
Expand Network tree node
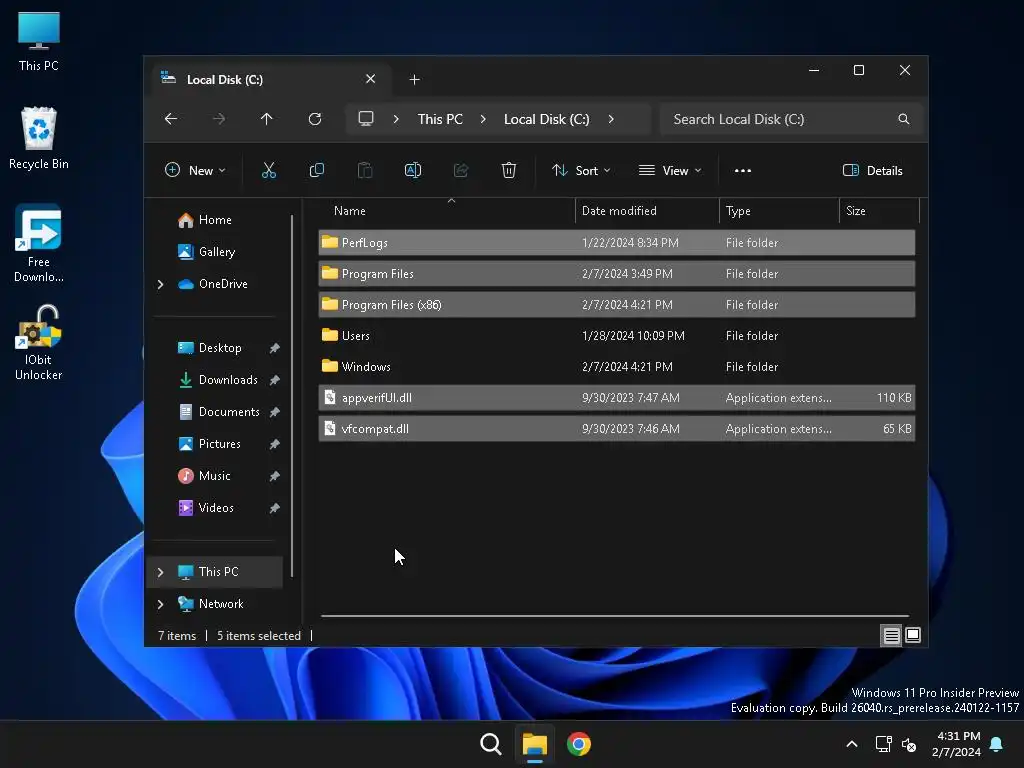pyautogui.click(x=161, y=604)
